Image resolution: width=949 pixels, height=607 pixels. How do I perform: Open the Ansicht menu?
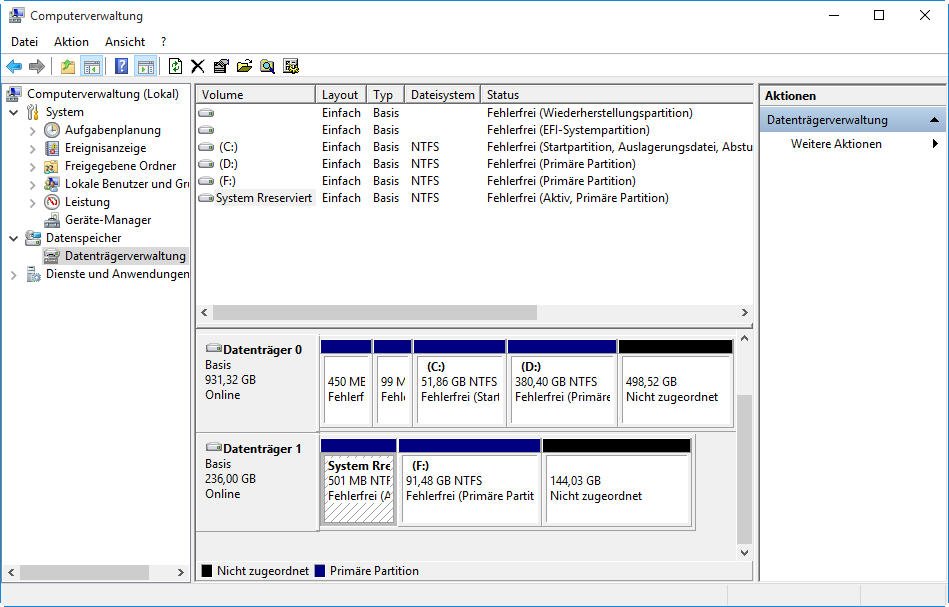point(125,42)
